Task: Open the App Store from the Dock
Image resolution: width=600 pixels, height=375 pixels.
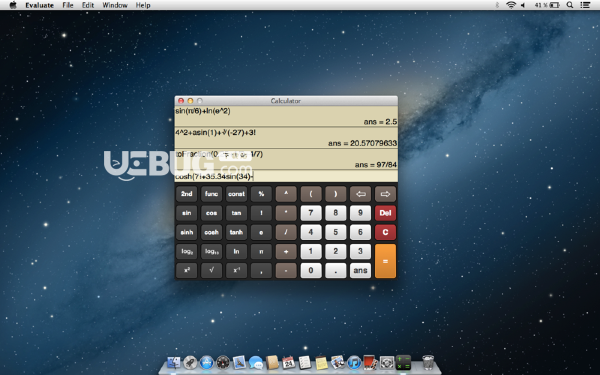Action: tap(206, 362)
